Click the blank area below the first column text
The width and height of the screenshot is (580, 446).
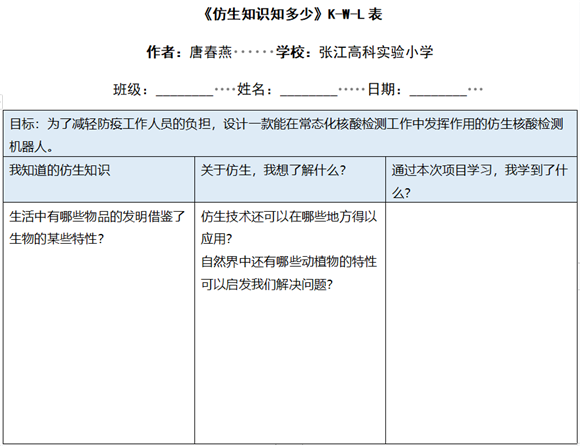pyautogui.click(x=99, y=344)
